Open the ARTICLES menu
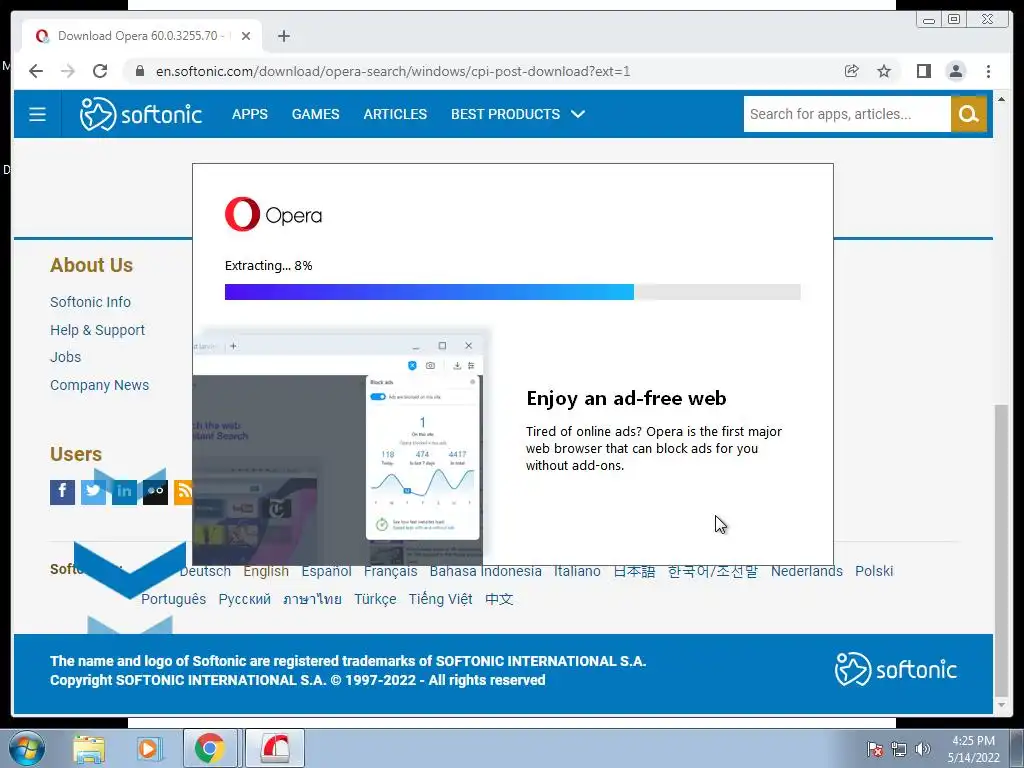This screenshot has width=1024, height=768. tap(395, 114)
